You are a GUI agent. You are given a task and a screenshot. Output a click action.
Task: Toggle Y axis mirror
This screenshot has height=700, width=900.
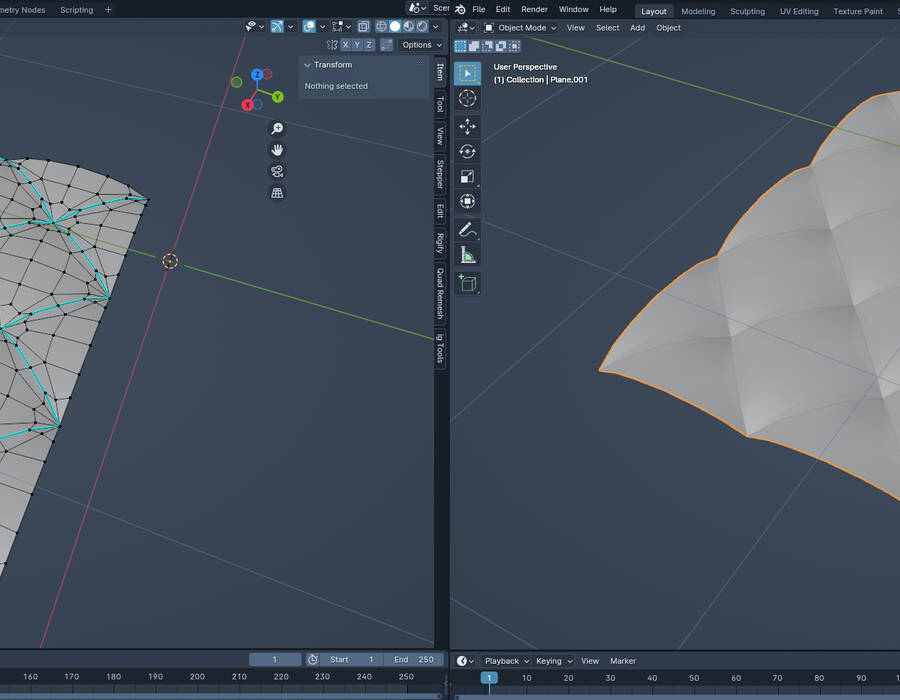pyautogui.click(x=357, y=45)
